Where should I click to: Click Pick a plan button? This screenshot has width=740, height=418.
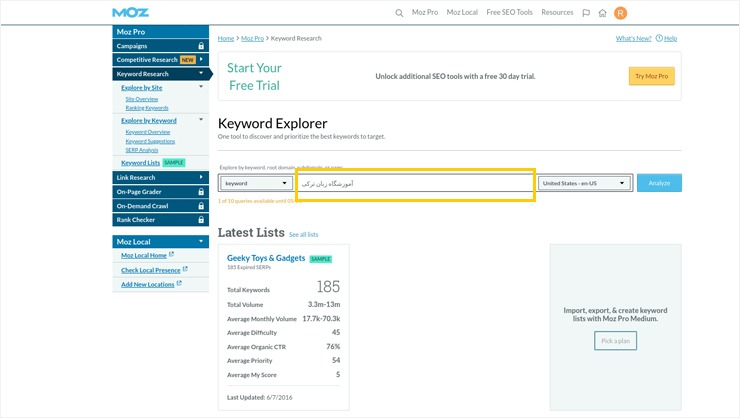click(x=615, y=341)
